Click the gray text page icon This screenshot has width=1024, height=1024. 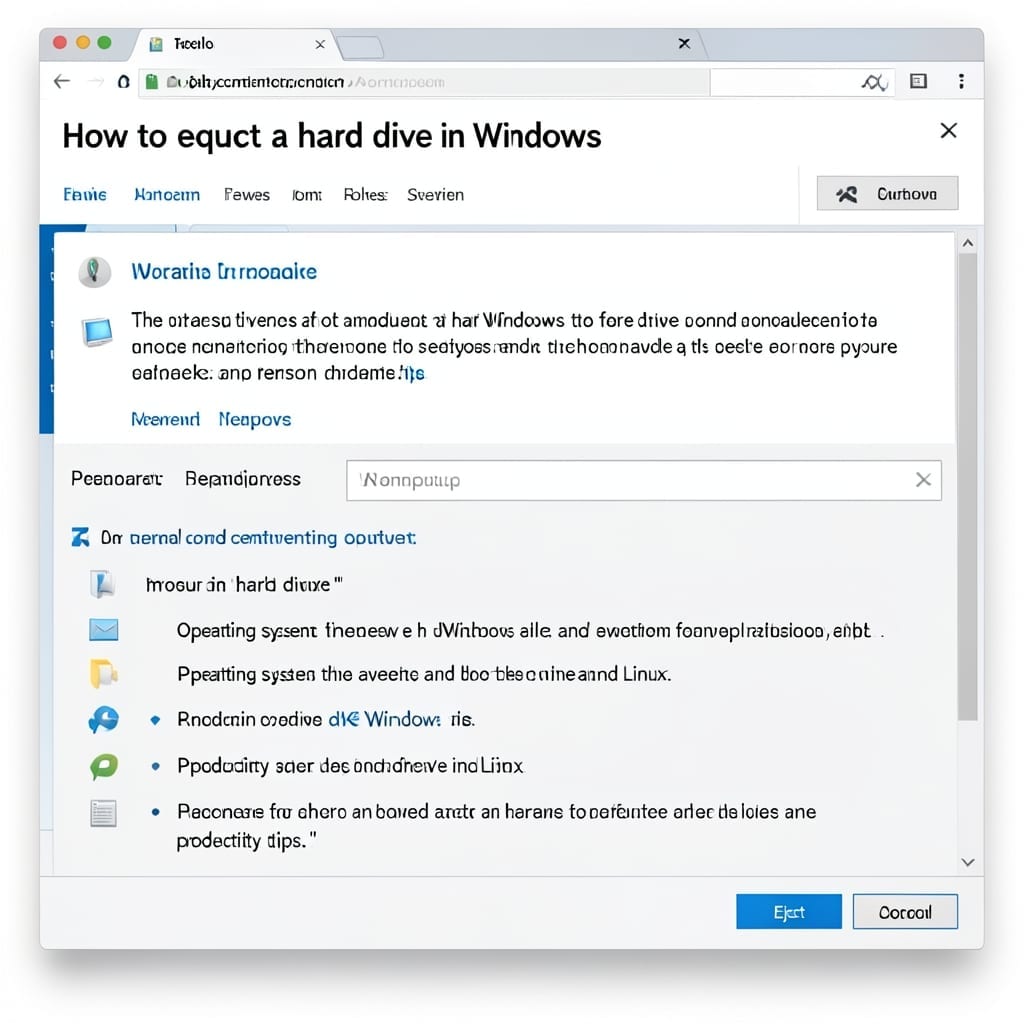pos(103,813)
